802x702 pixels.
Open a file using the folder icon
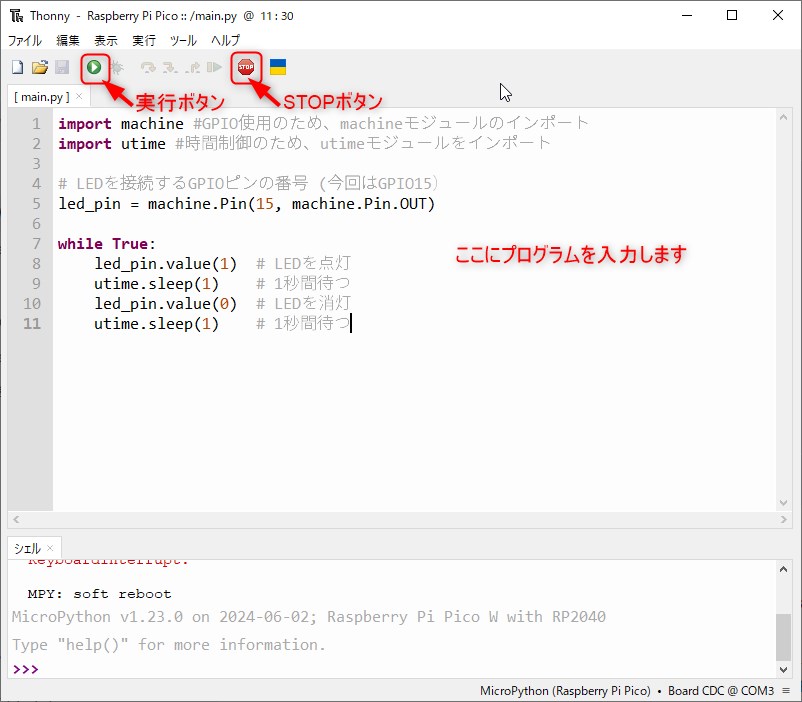tap(39, 67)
